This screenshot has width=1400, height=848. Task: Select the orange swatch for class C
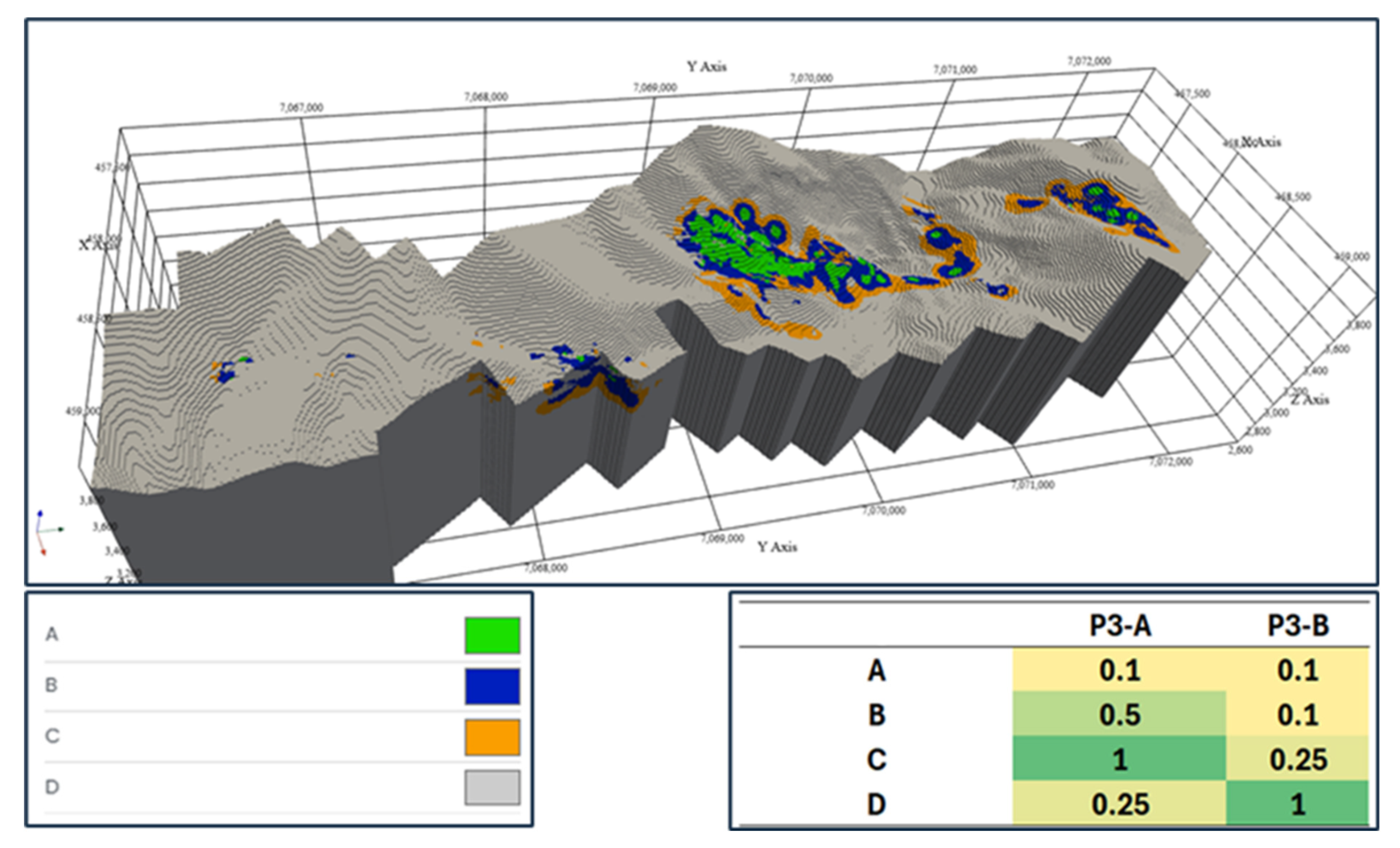tap(492, 737)
